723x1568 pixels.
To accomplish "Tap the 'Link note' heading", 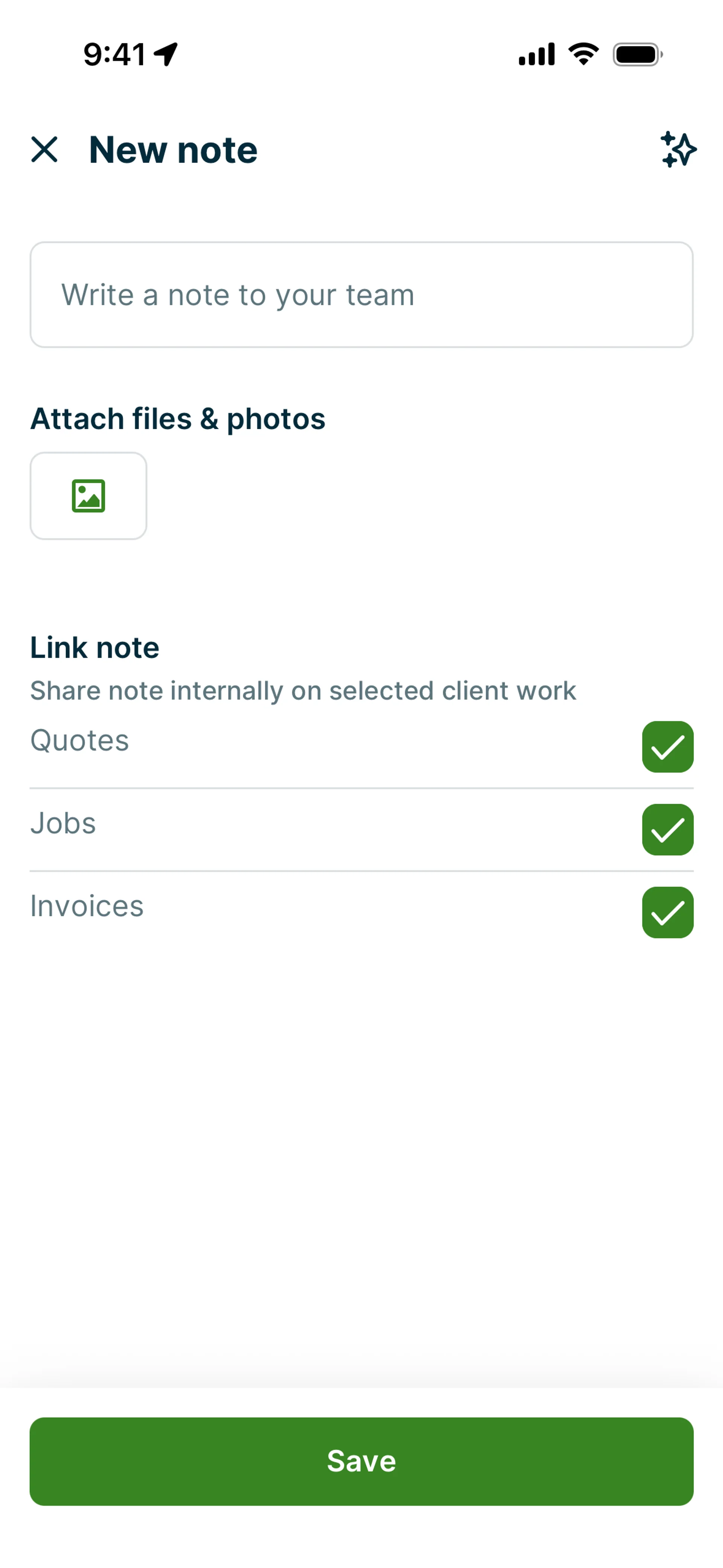I will 95,647.
